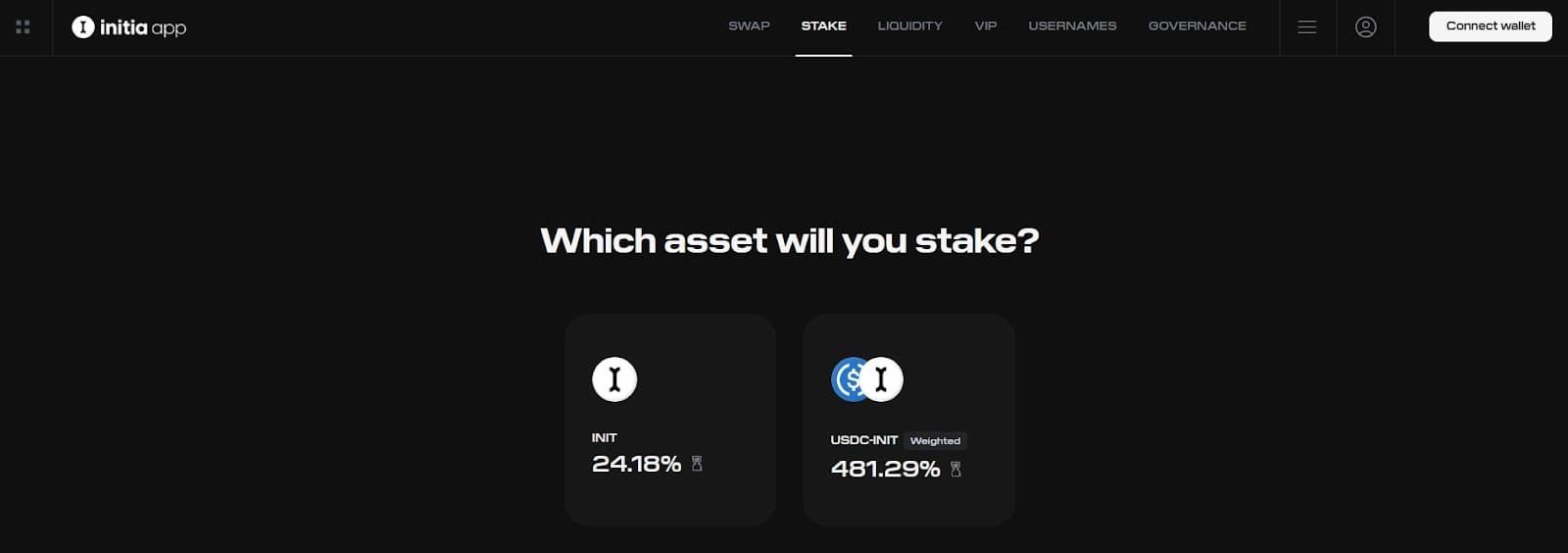1568x553 pixels.
Task: Choose the 24.18% INIT staking rate
Action: [636, 464]
